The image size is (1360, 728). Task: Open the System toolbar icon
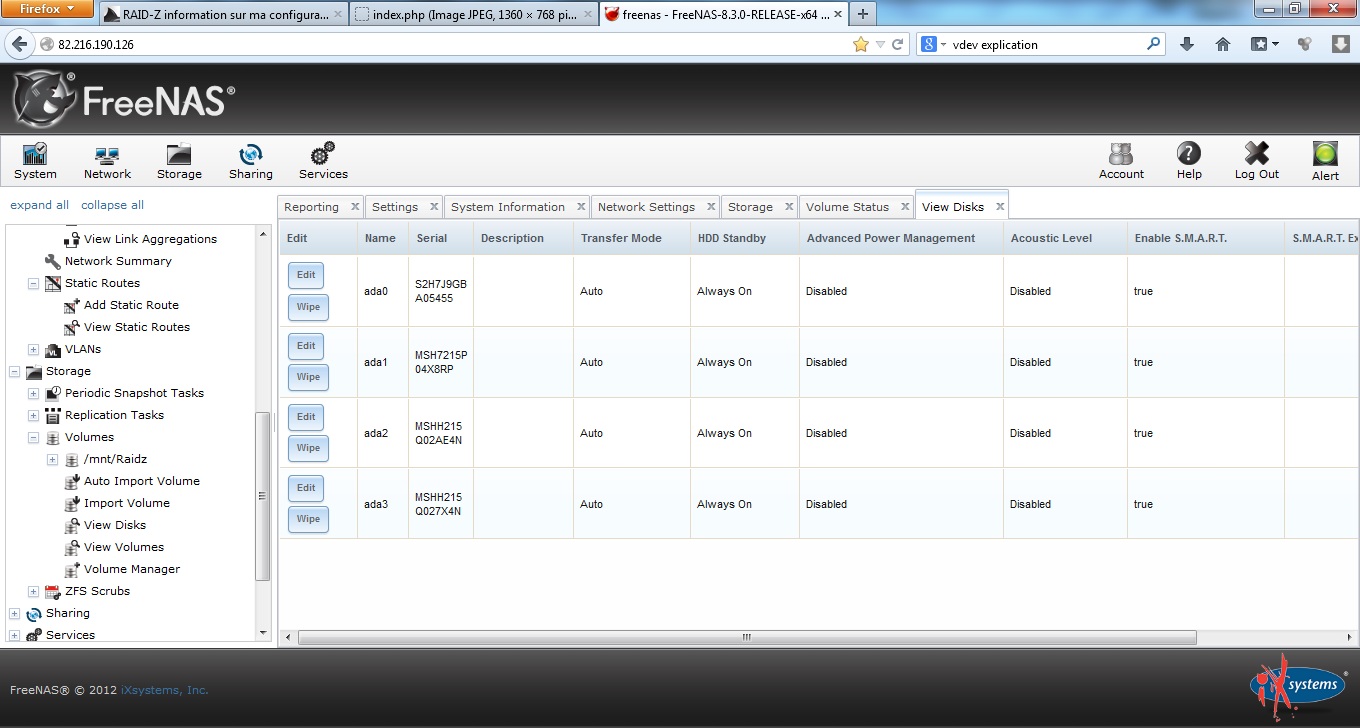[35, 161]
